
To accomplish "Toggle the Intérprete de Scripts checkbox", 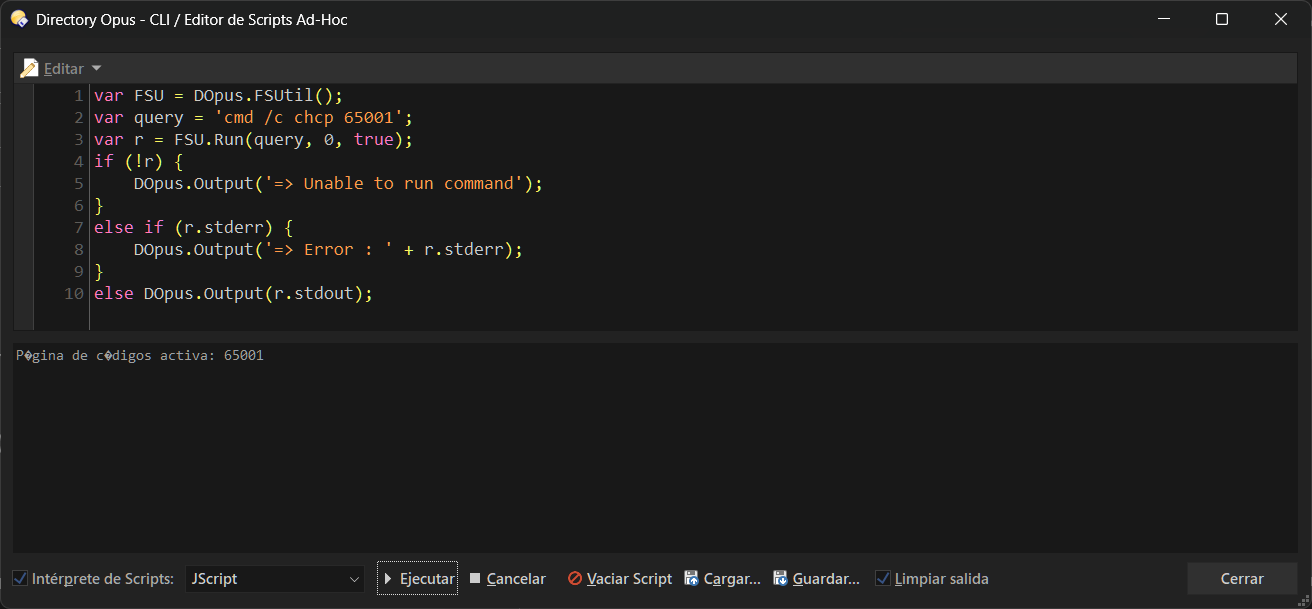I will tap(20, 578).
